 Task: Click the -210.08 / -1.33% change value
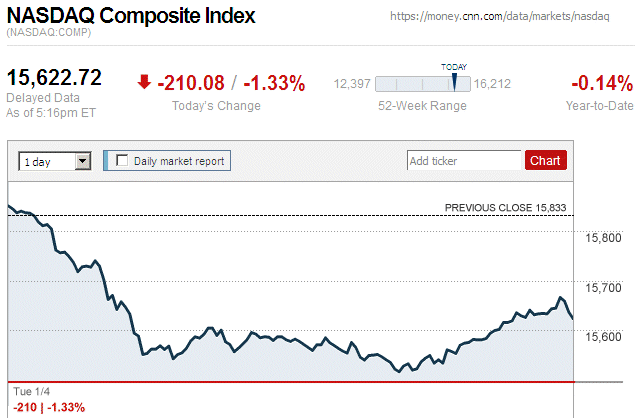[x=231, y=83]
